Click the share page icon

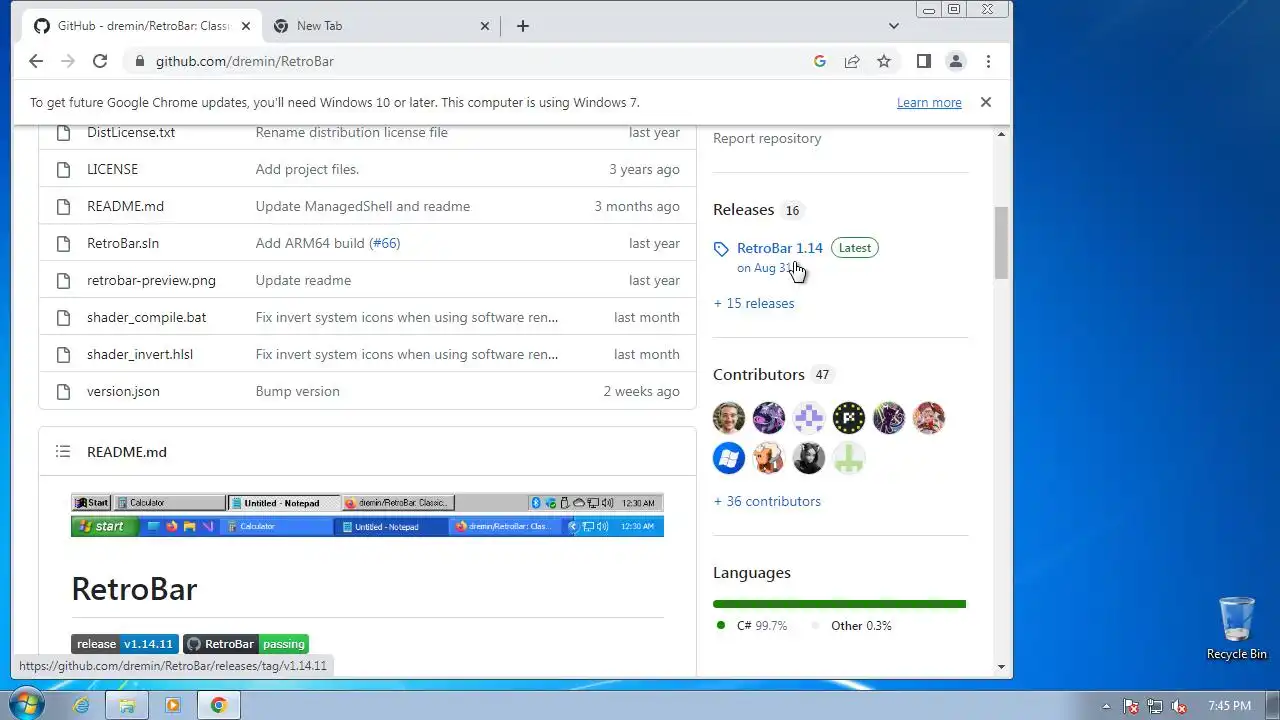(852, 61)
